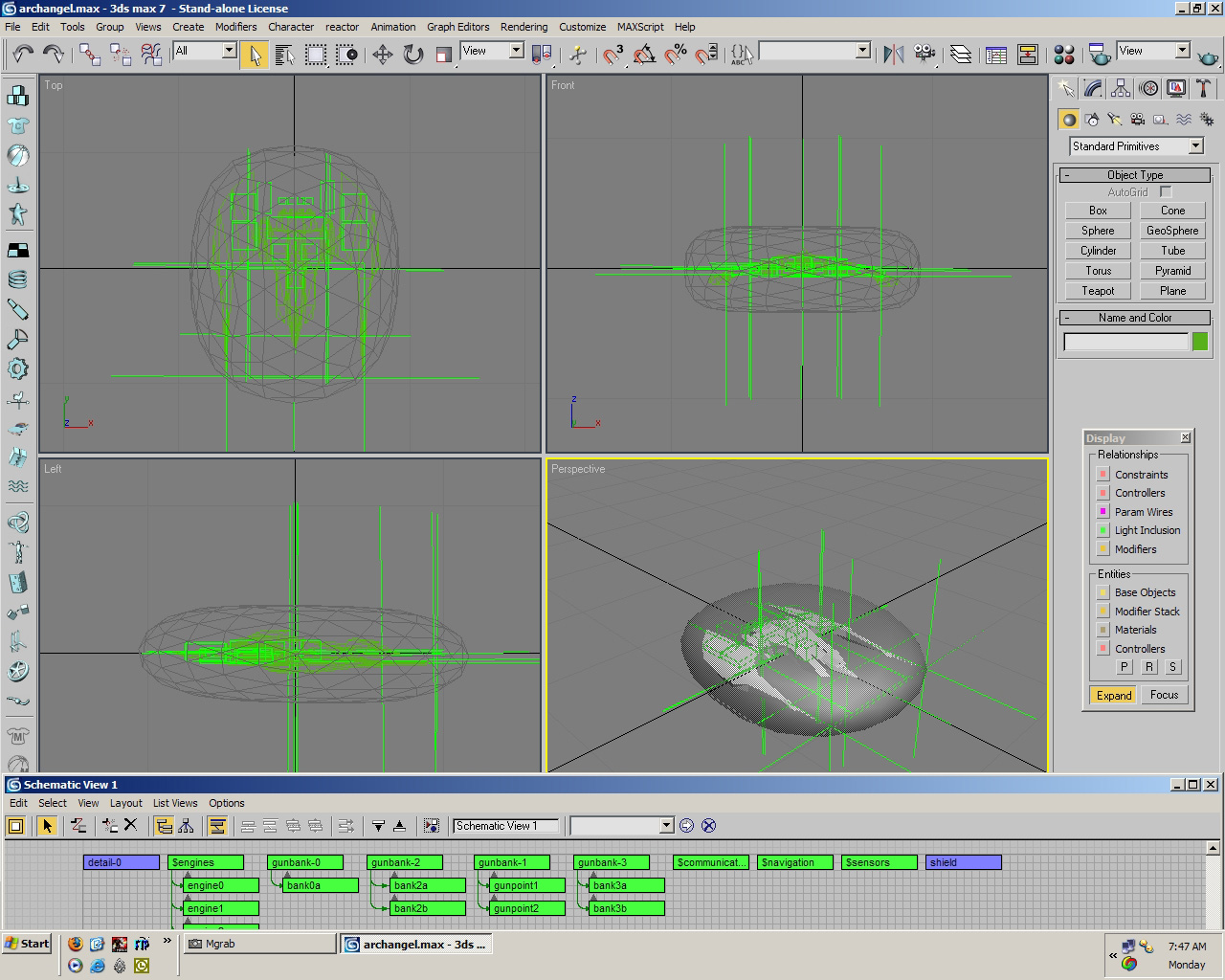Open the Material Editor spheres icon

1064,55
